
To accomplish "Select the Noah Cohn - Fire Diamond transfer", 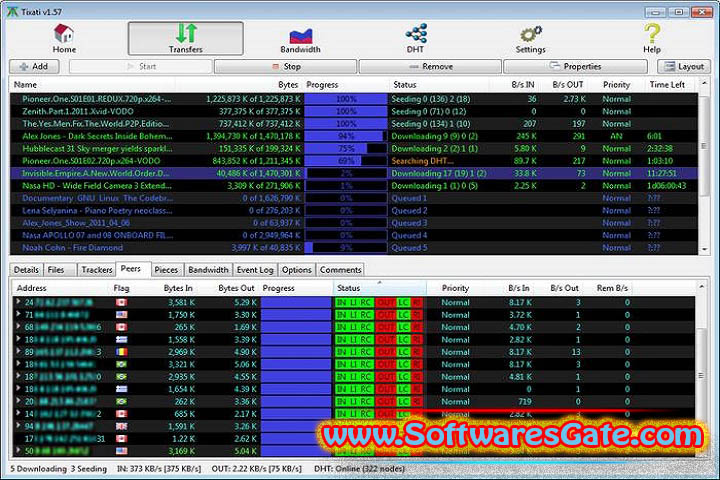I will [354, 248].
